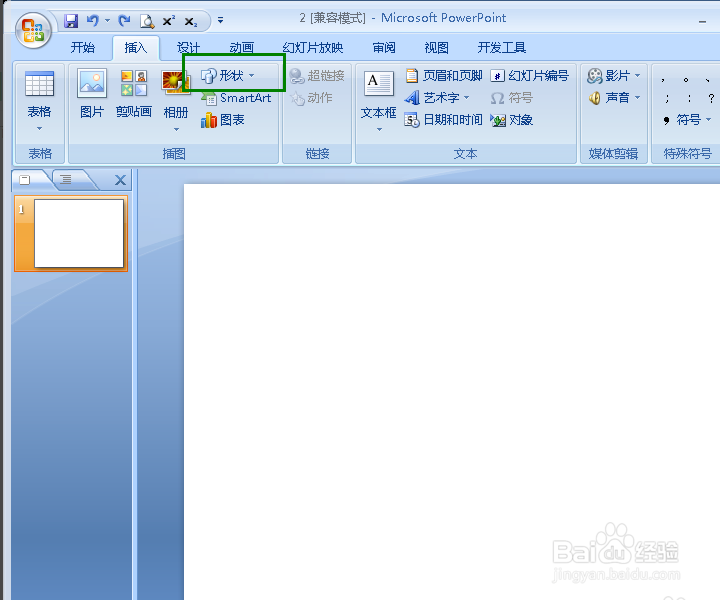Select slide 1 thumbnail
Screen dimensions: 720x600
coord(71,233)
